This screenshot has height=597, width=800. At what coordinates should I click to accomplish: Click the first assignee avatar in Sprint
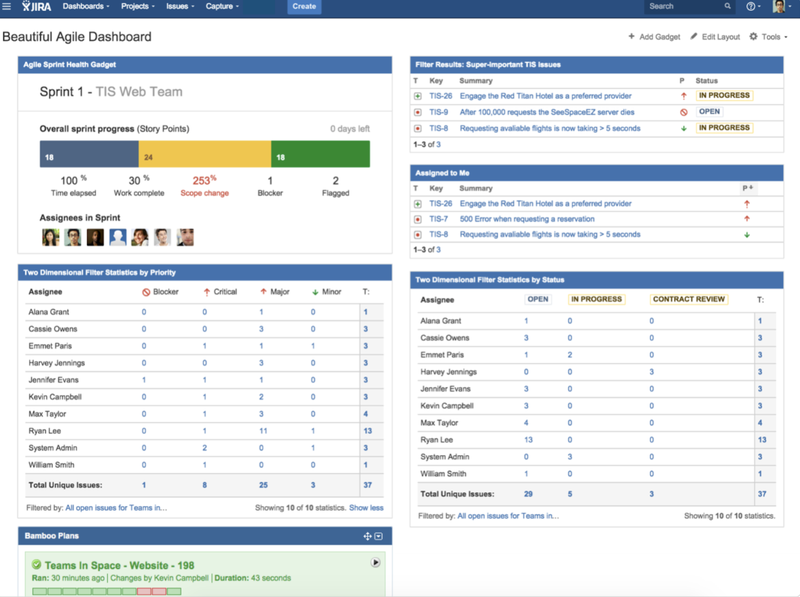[x=51, y=237]
